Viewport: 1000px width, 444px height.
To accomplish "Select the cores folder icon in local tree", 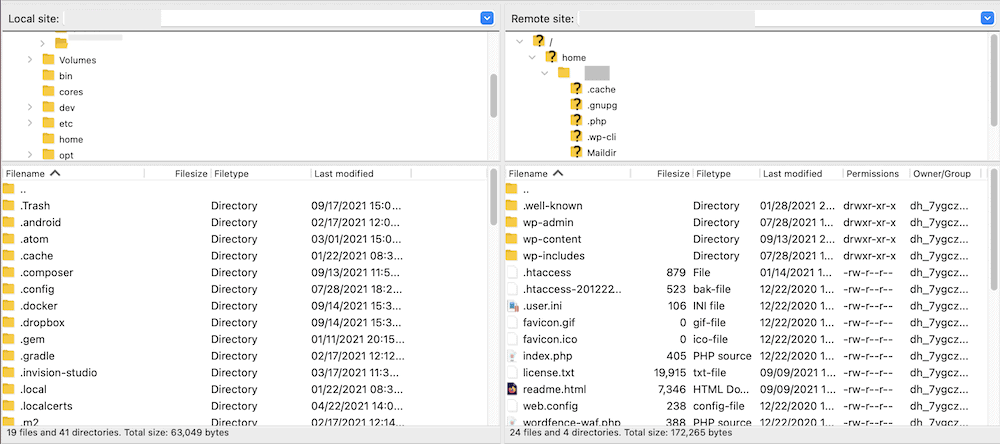I will click(x=48, y=91).
